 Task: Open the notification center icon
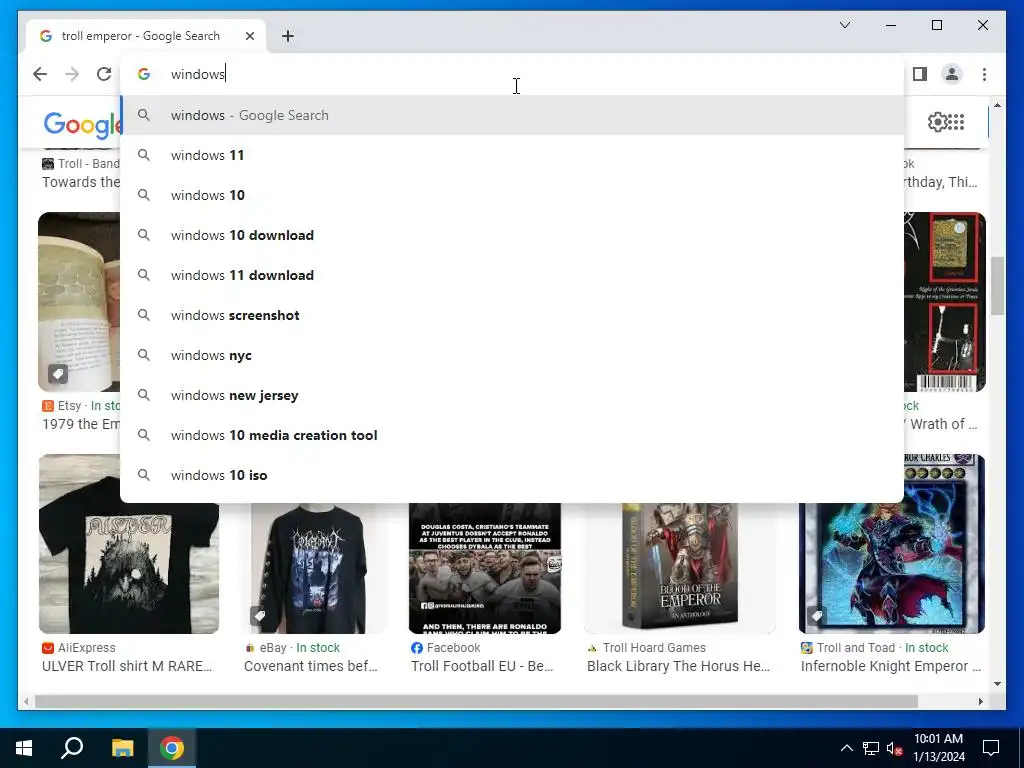coord(991,748)
